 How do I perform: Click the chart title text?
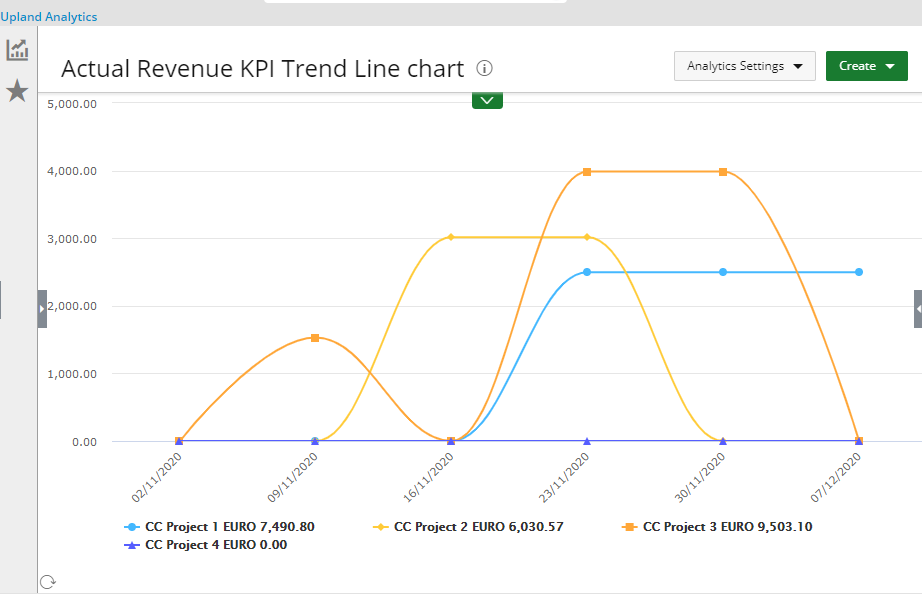pyautogui.click(x=263, y=68)
